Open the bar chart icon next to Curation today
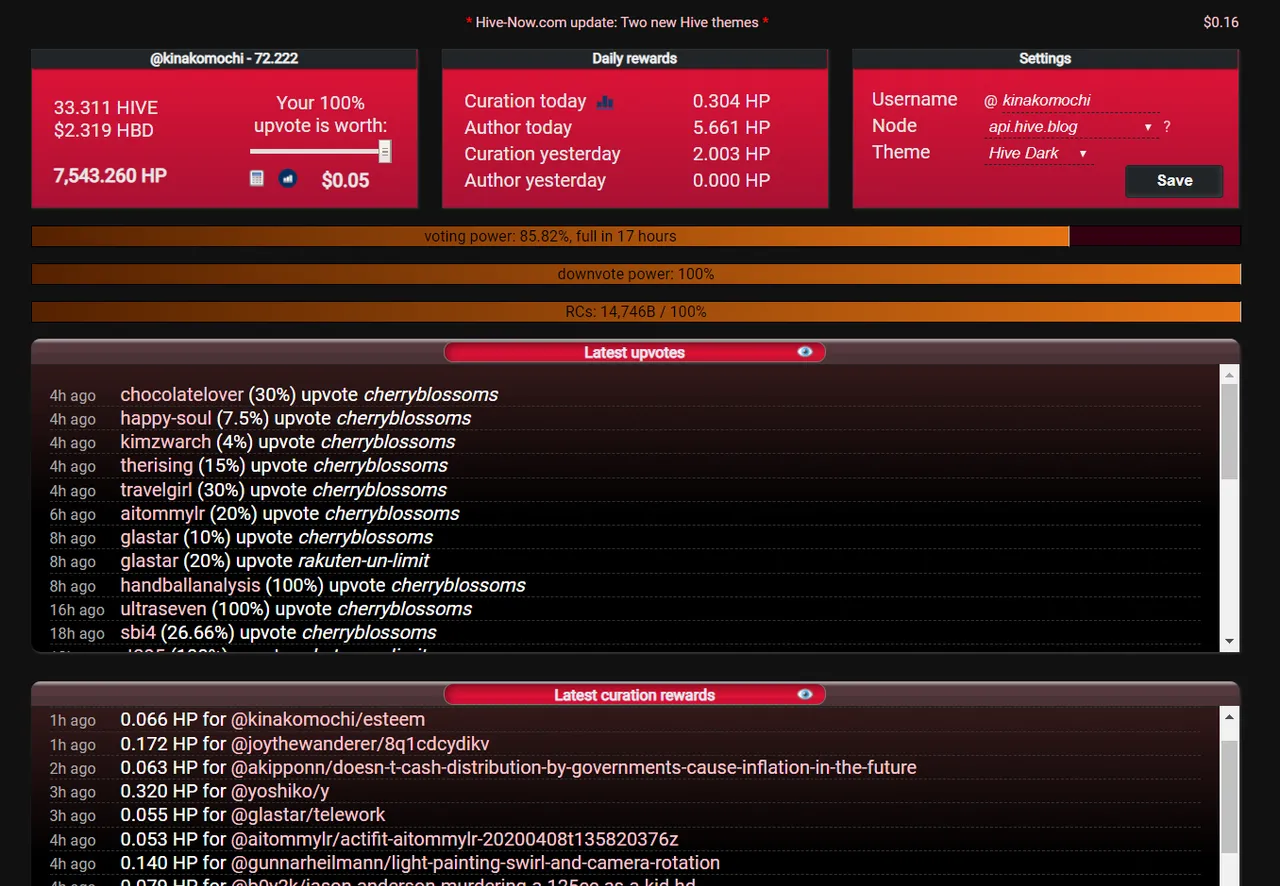The image size is (1280, 886). coord(605,101)
